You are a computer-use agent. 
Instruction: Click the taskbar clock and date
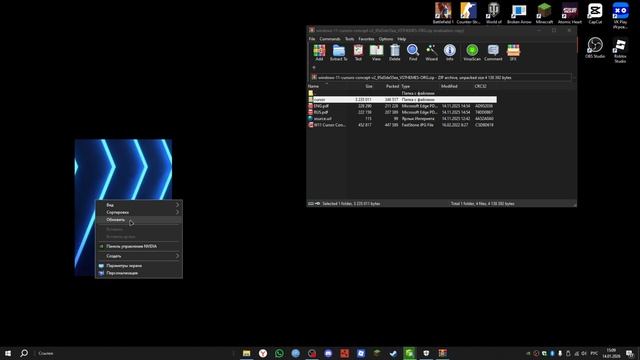point(611,353)
